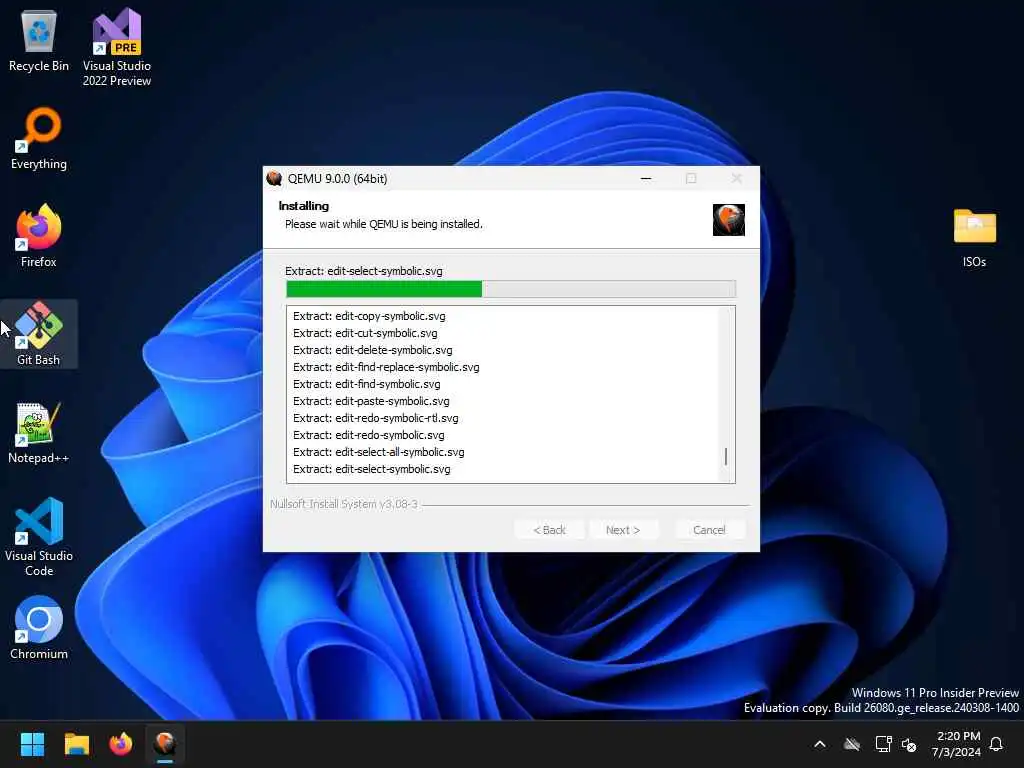This screenshot has width=1024, height=768.
Task: Click the QEMU logo in installer header
Action: click(x=729, y=219)
